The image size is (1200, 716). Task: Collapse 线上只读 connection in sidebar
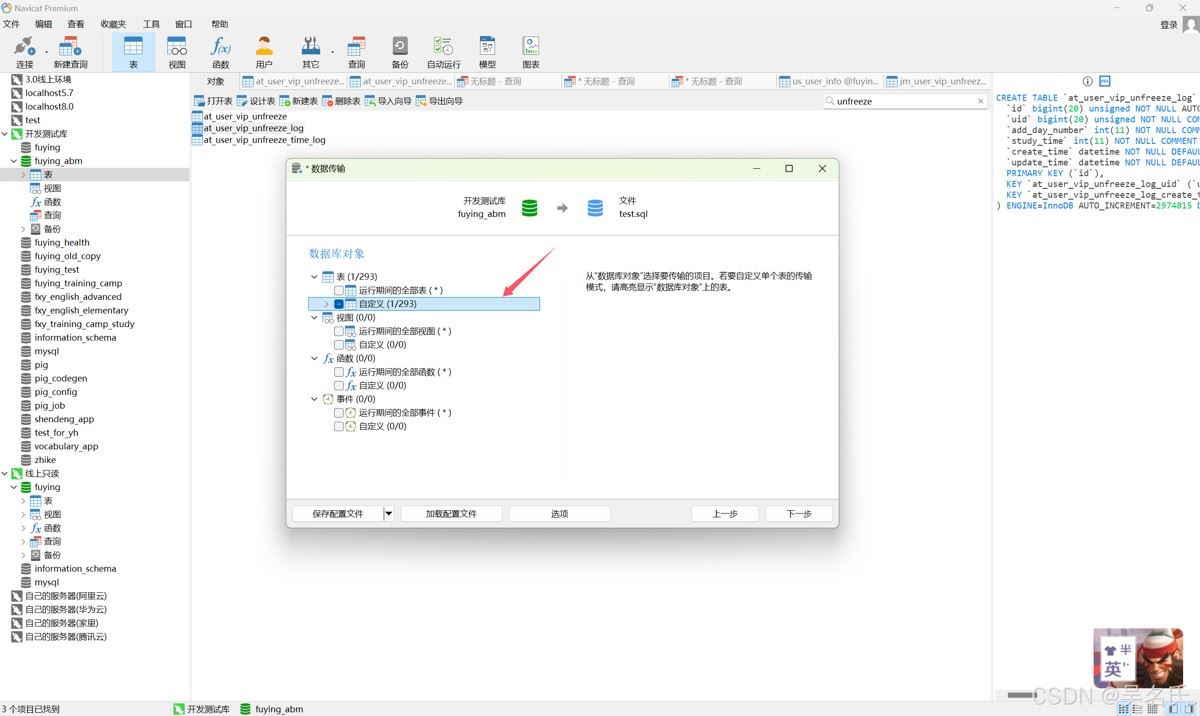4,474
